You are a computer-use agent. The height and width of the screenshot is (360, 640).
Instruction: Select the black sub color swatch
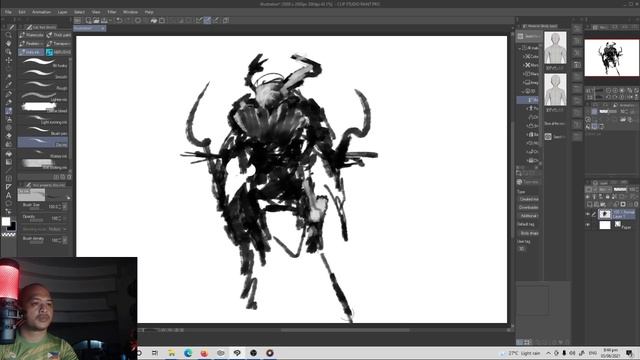[12, 226]
